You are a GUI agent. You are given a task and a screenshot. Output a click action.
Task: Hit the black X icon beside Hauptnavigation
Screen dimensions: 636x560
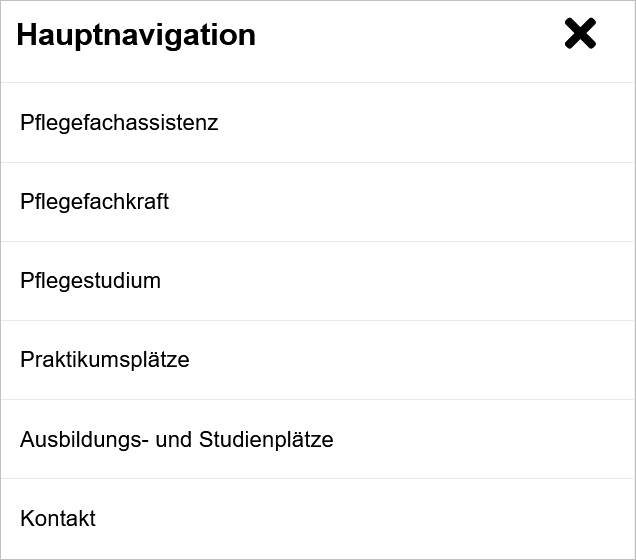(x=580, y=34)
